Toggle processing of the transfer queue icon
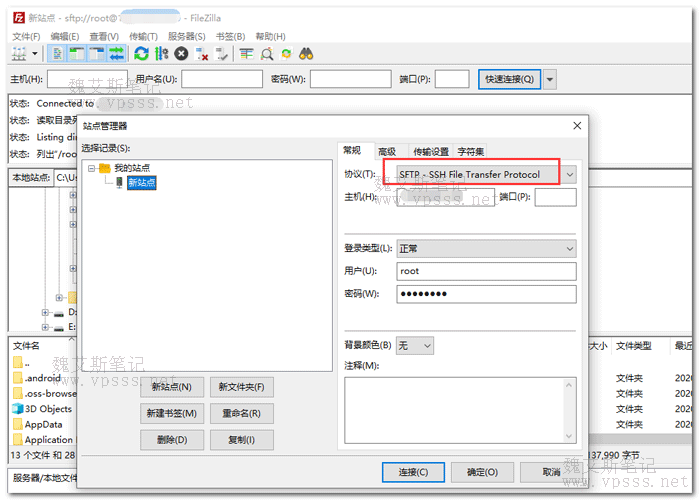The width and height of the screenshot is (700, 501). point(161,54)
